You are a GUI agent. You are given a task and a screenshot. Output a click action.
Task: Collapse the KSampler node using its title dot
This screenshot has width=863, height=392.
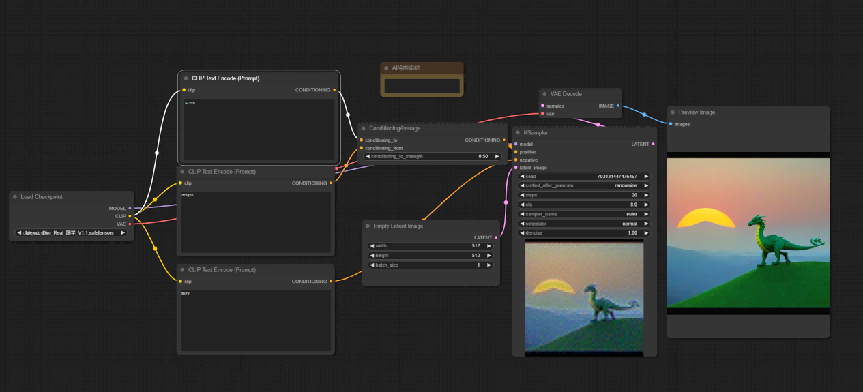[518, 133]
